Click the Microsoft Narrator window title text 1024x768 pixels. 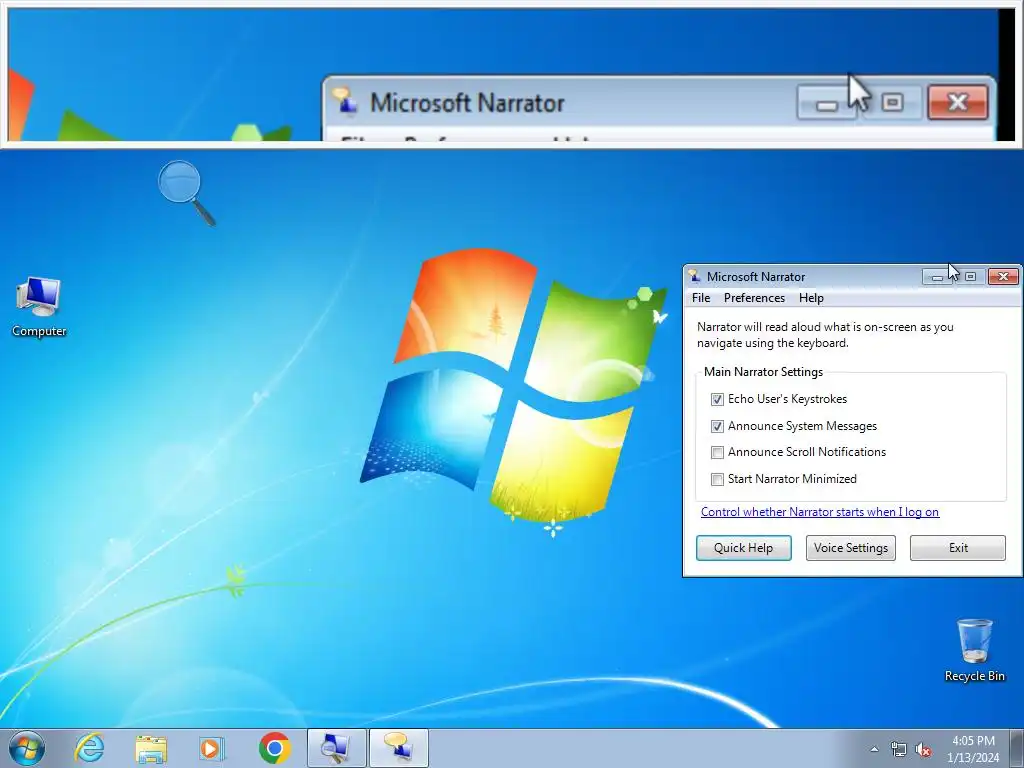tap(756, 277)
